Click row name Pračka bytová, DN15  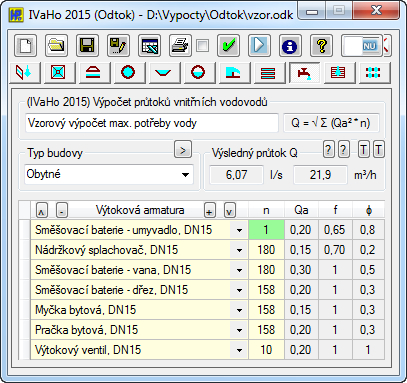pos(86,330)
